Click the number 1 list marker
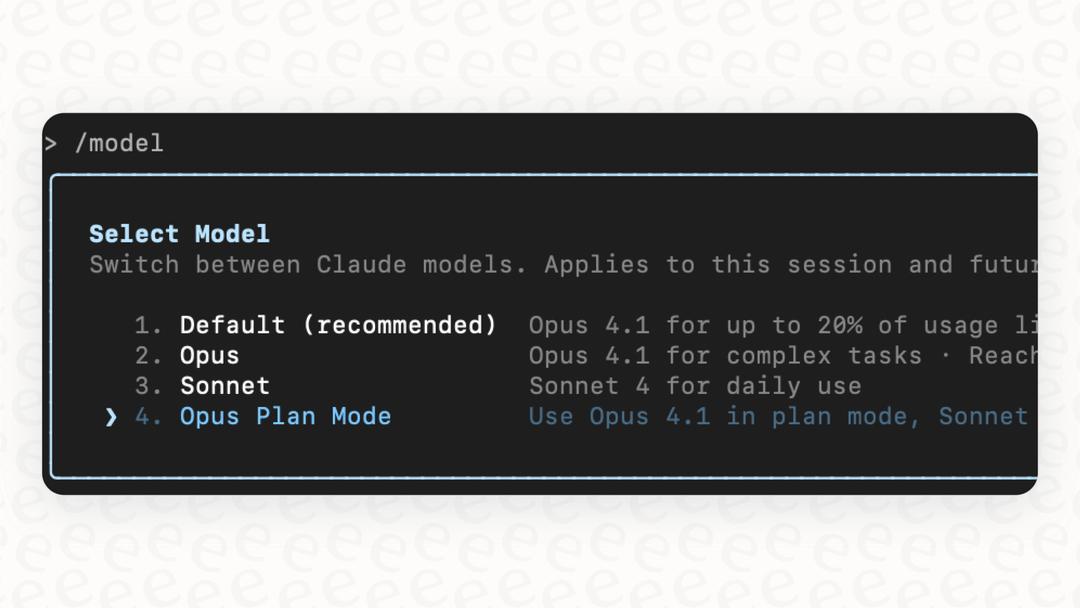Image resolution: width=1080 pixels, height=608 pixels. pyautogui.click(x=147, y=324)
